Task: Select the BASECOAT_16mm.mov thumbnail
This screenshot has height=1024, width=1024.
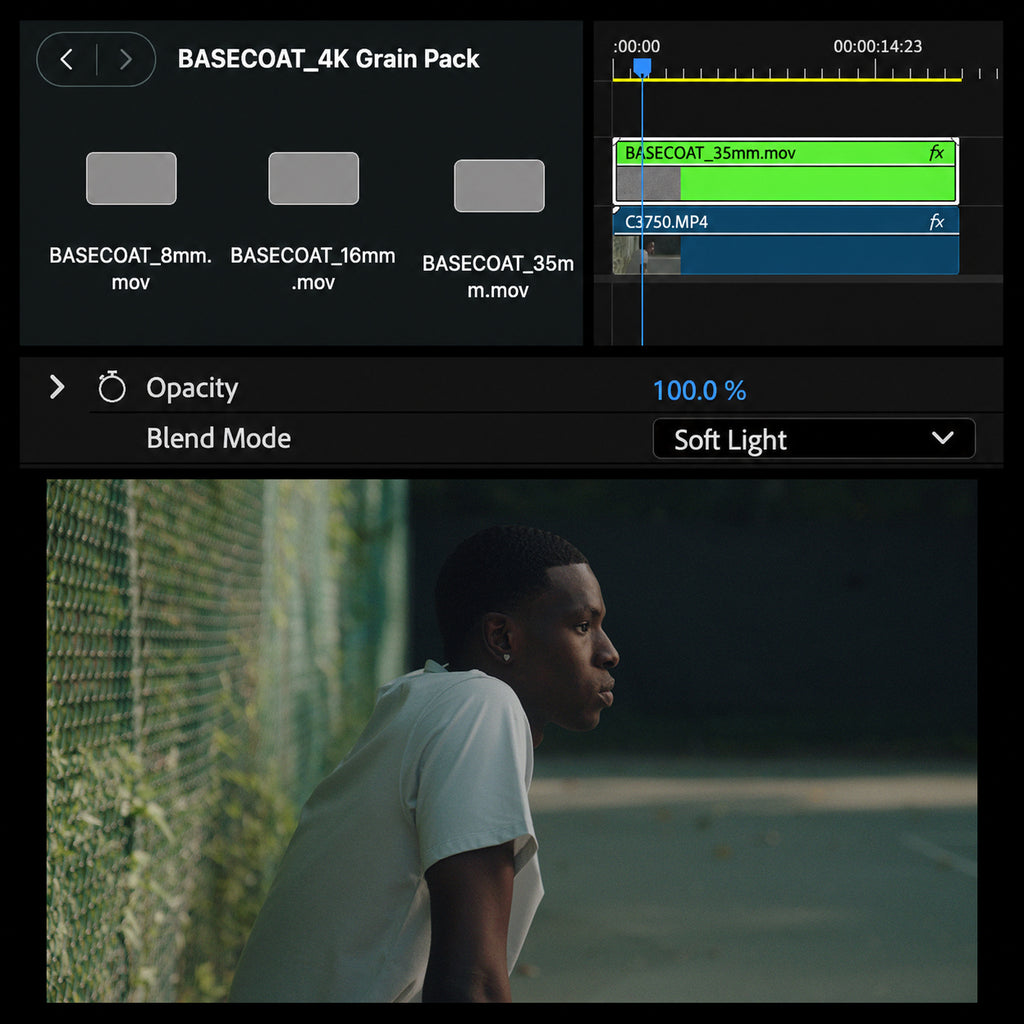Action: point(313,178)
